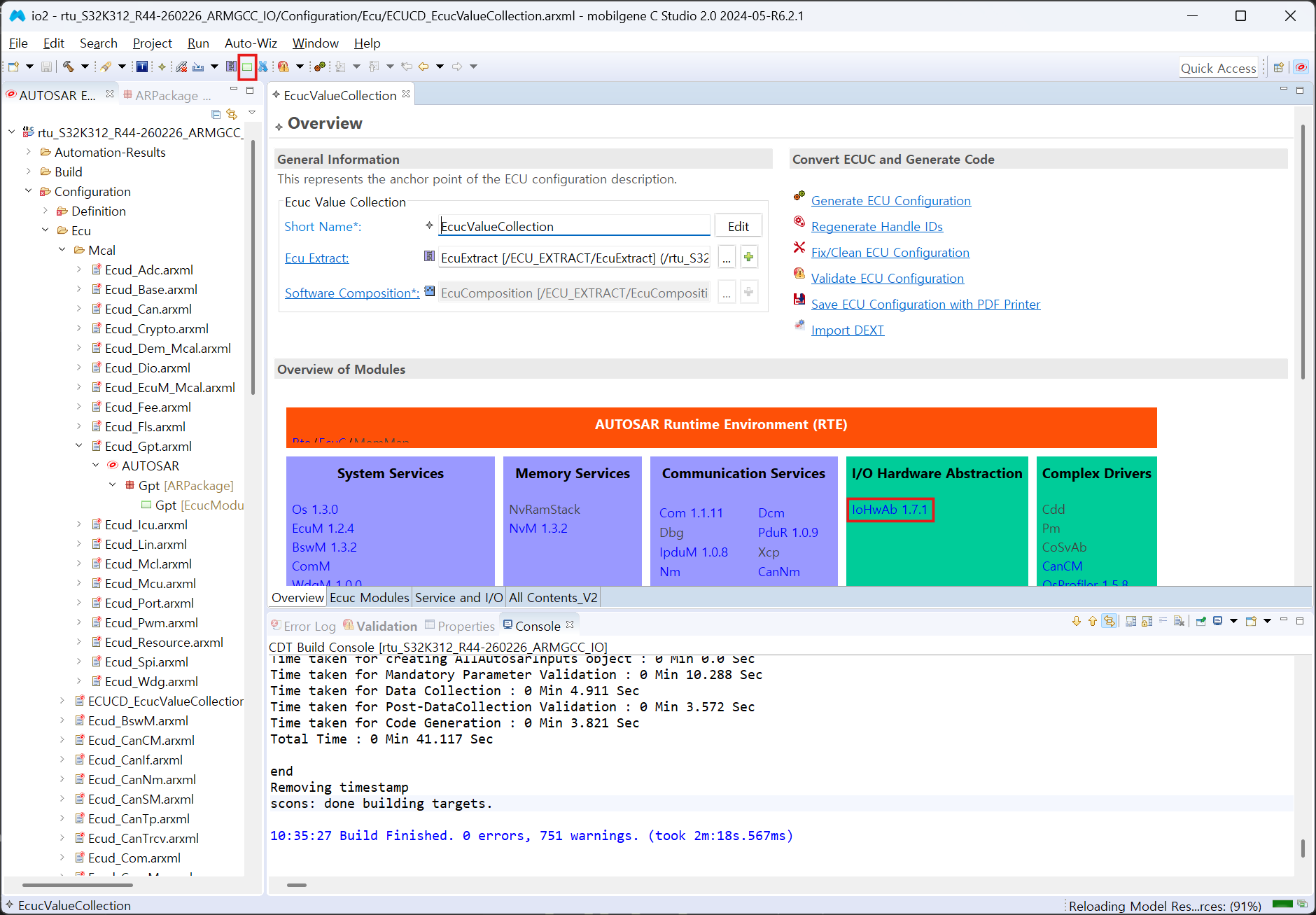Click the yellow back navigation arrow
The width and height of the screenshot is (1316, 915).
click(x=423, y=67)
